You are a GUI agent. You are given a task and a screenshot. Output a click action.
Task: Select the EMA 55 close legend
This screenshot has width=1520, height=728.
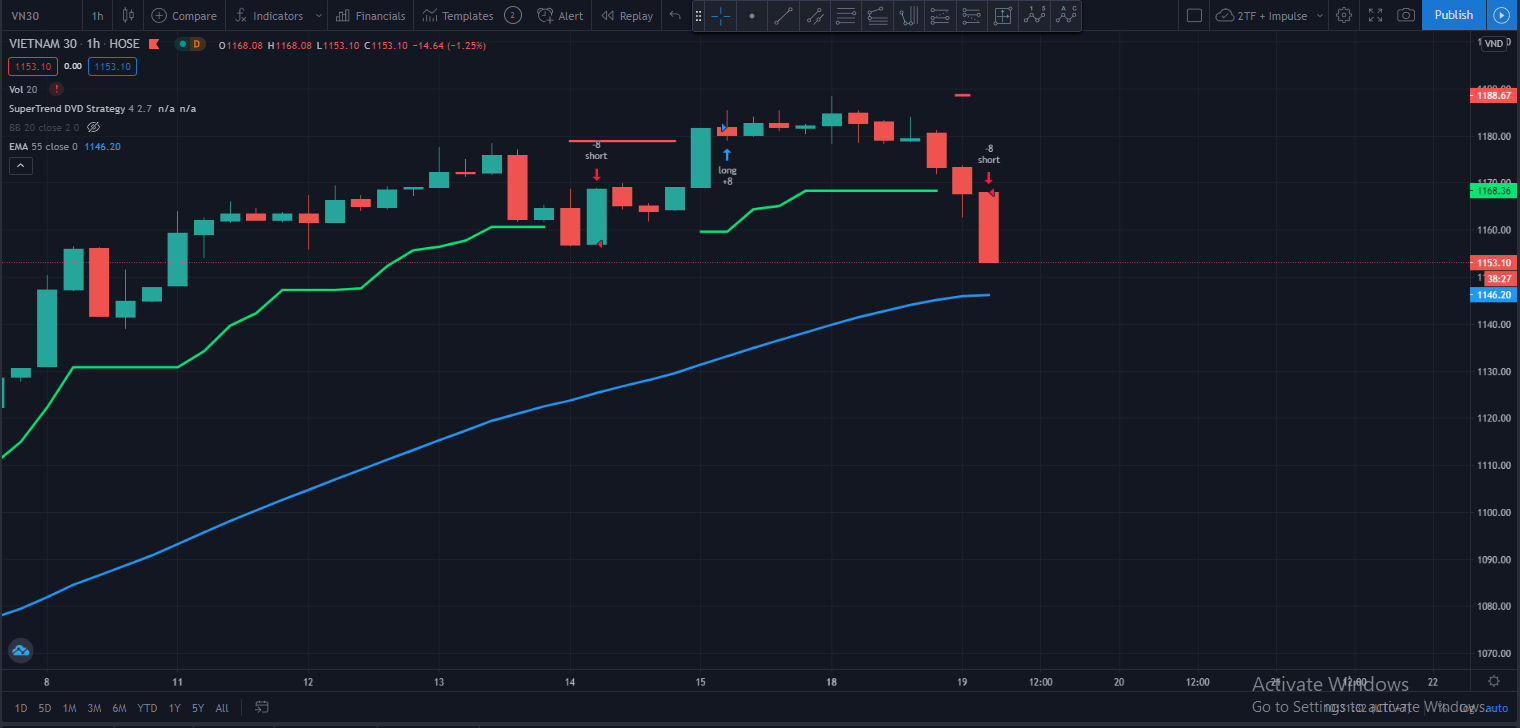click(43, 146)
